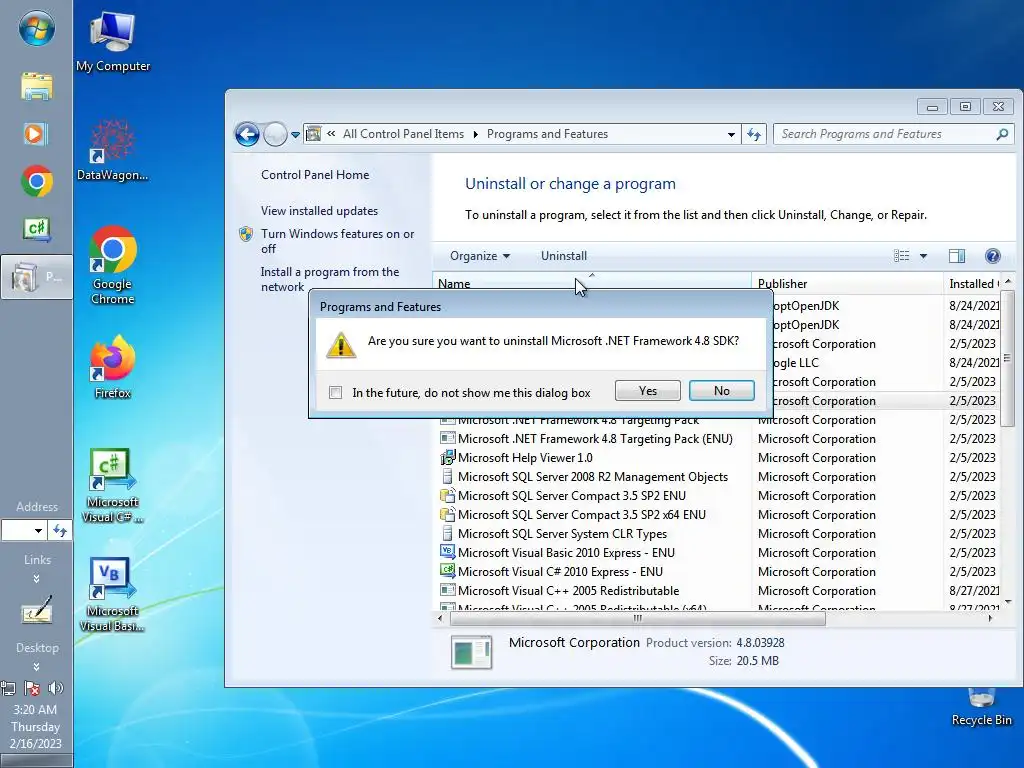Check 'do not show me this dialog box'

point(336,392)
